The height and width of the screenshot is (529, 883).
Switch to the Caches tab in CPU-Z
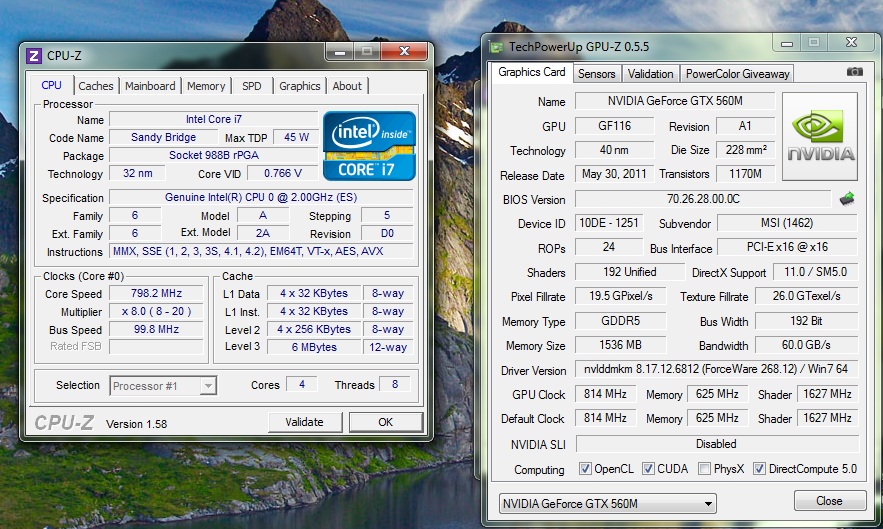coord(96,86)
